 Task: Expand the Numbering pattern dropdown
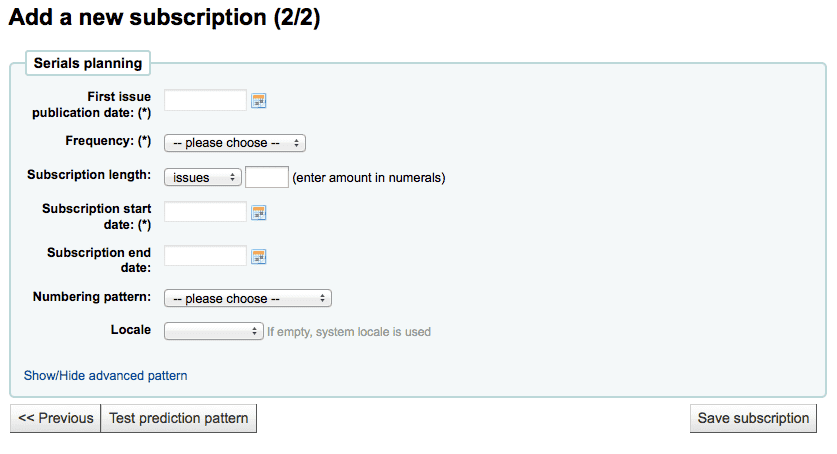click(248, 298)
